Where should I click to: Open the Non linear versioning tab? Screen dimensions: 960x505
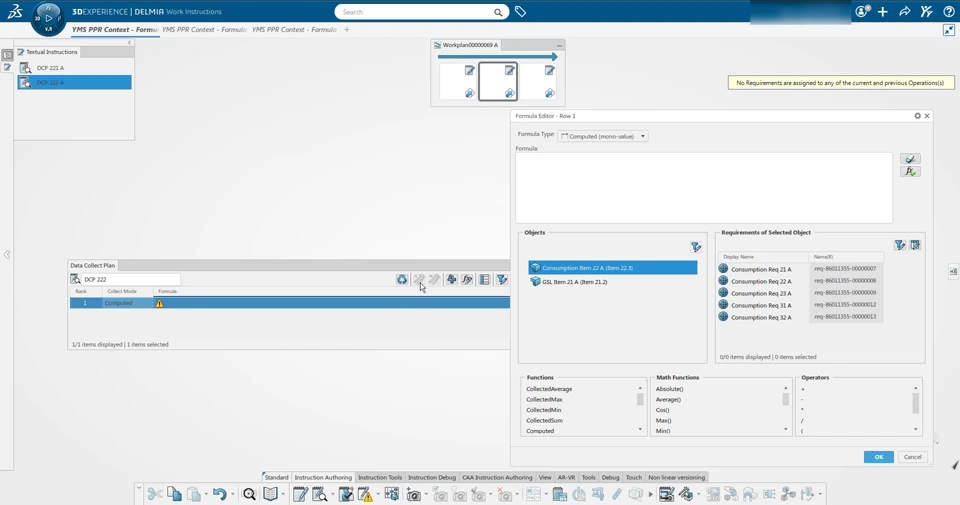coord(677,477)
